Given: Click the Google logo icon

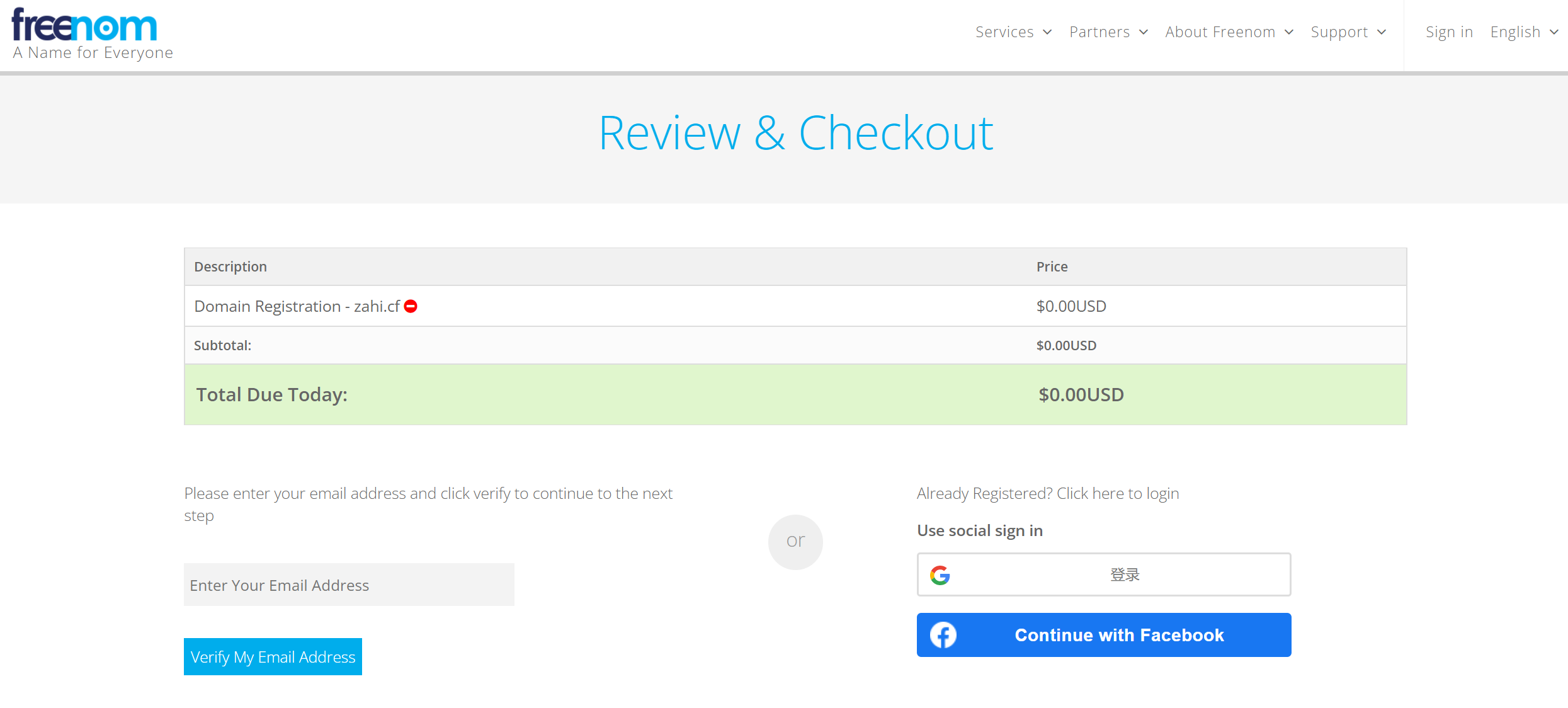Looking at the screenshot, I should click(940, 574).
